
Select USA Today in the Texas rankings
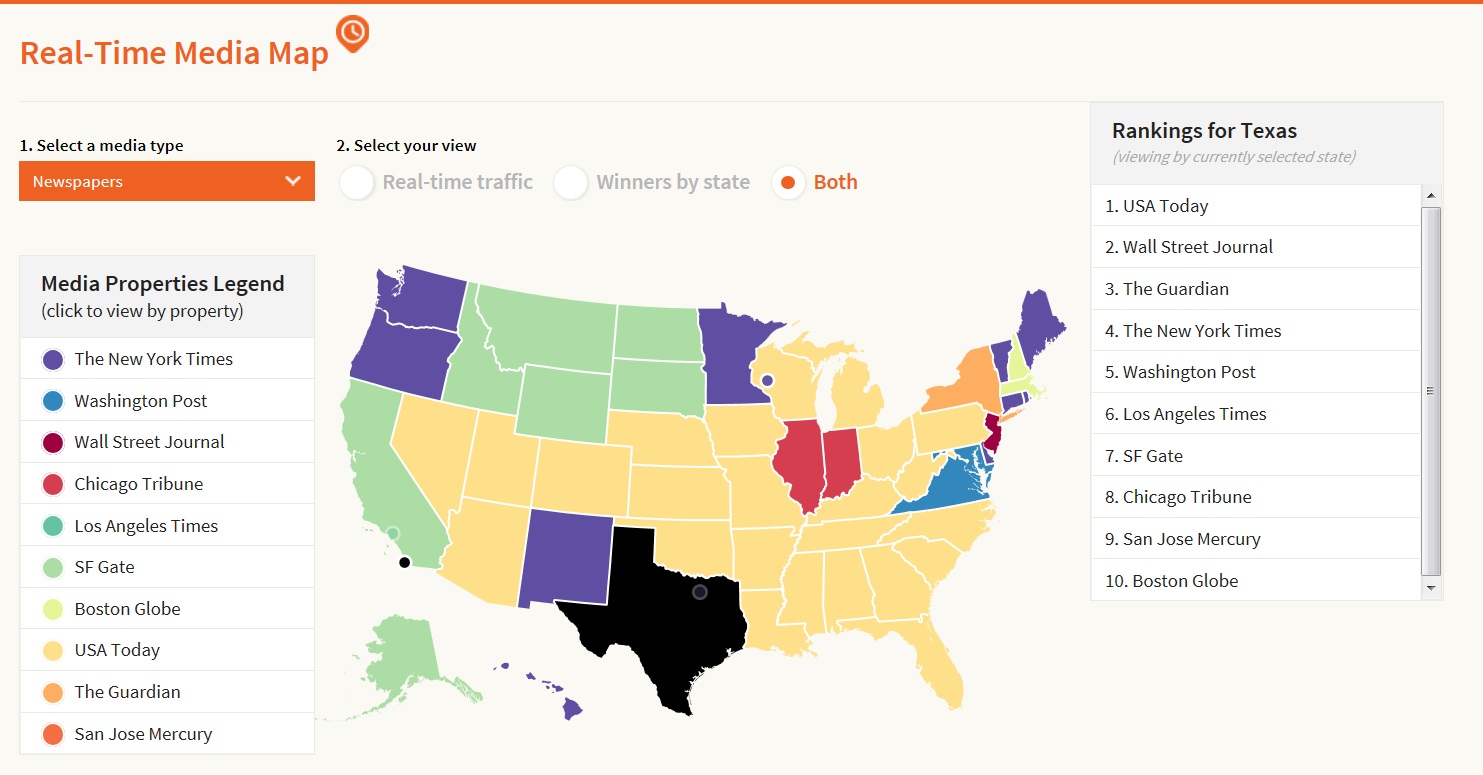tap(1165, 206)
